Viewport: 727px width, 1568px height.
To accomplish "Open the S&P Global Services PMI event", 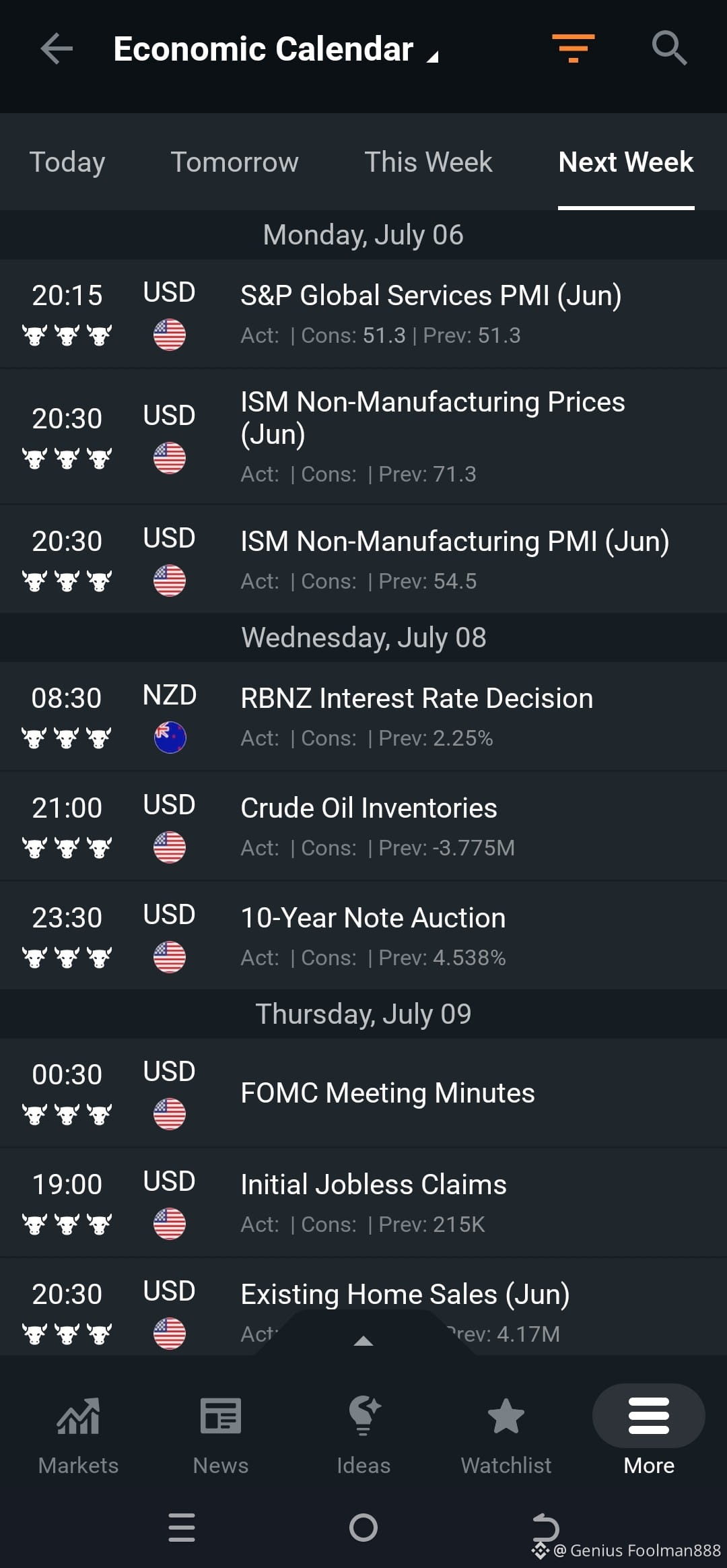I will 363,314.
